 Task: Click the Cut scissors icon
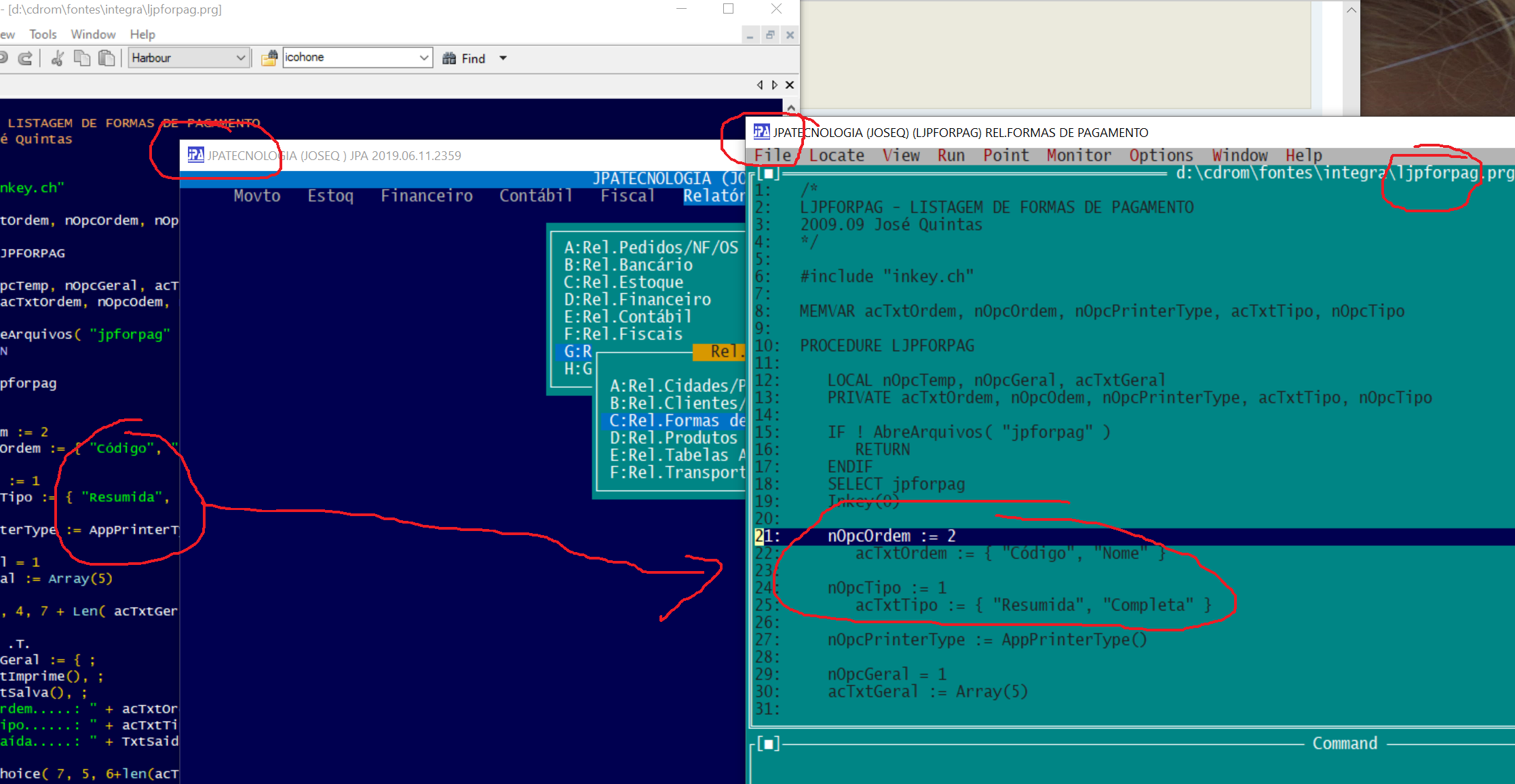[58, 58]
